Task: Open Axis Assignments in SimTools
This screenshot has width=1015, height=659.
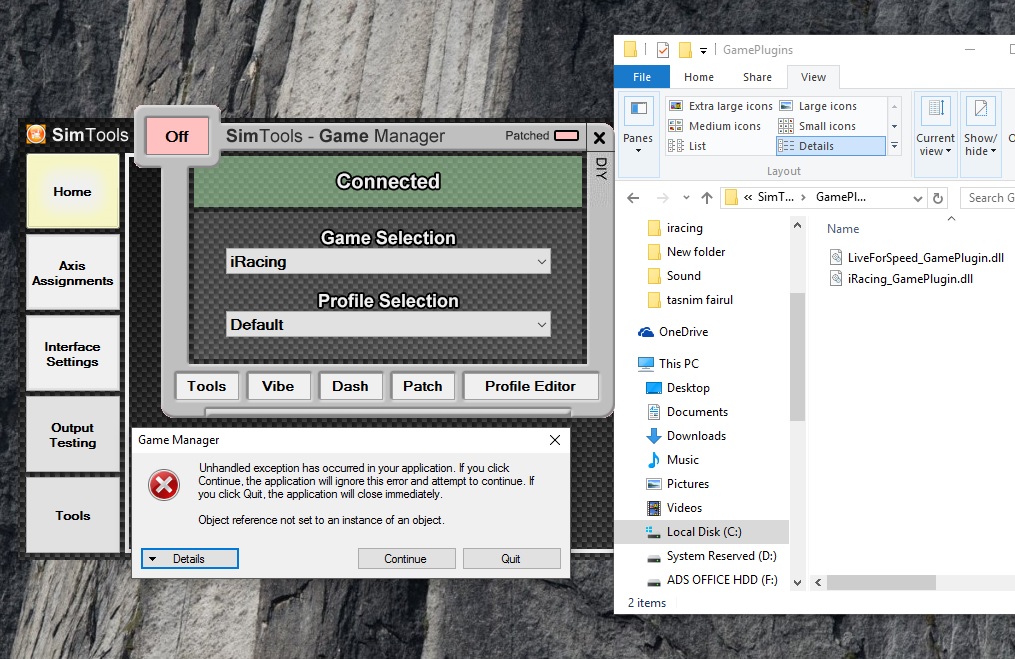Action: (72, 273)
